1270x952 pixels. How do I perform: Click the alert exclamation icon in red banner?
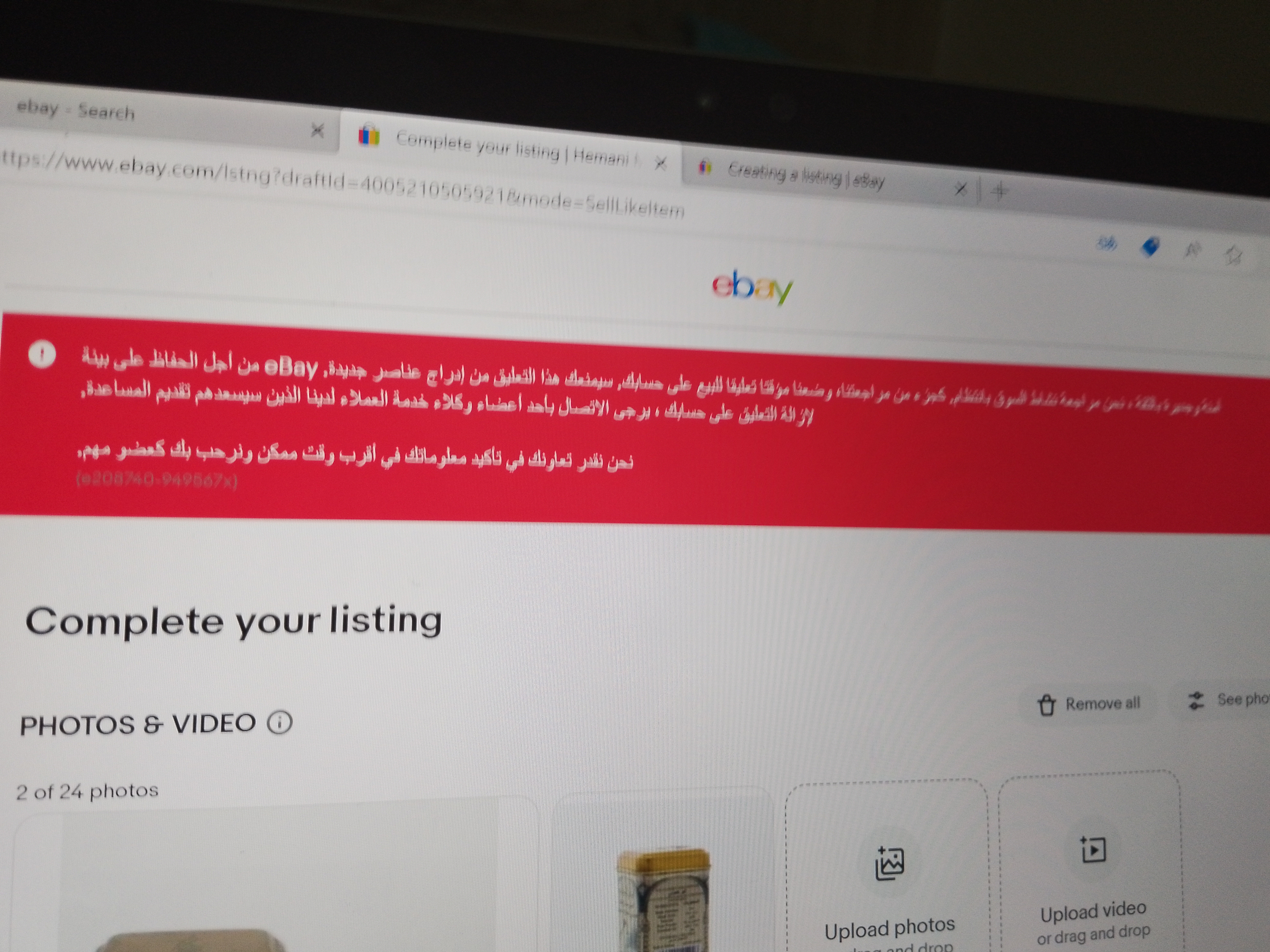pos(42,354)
